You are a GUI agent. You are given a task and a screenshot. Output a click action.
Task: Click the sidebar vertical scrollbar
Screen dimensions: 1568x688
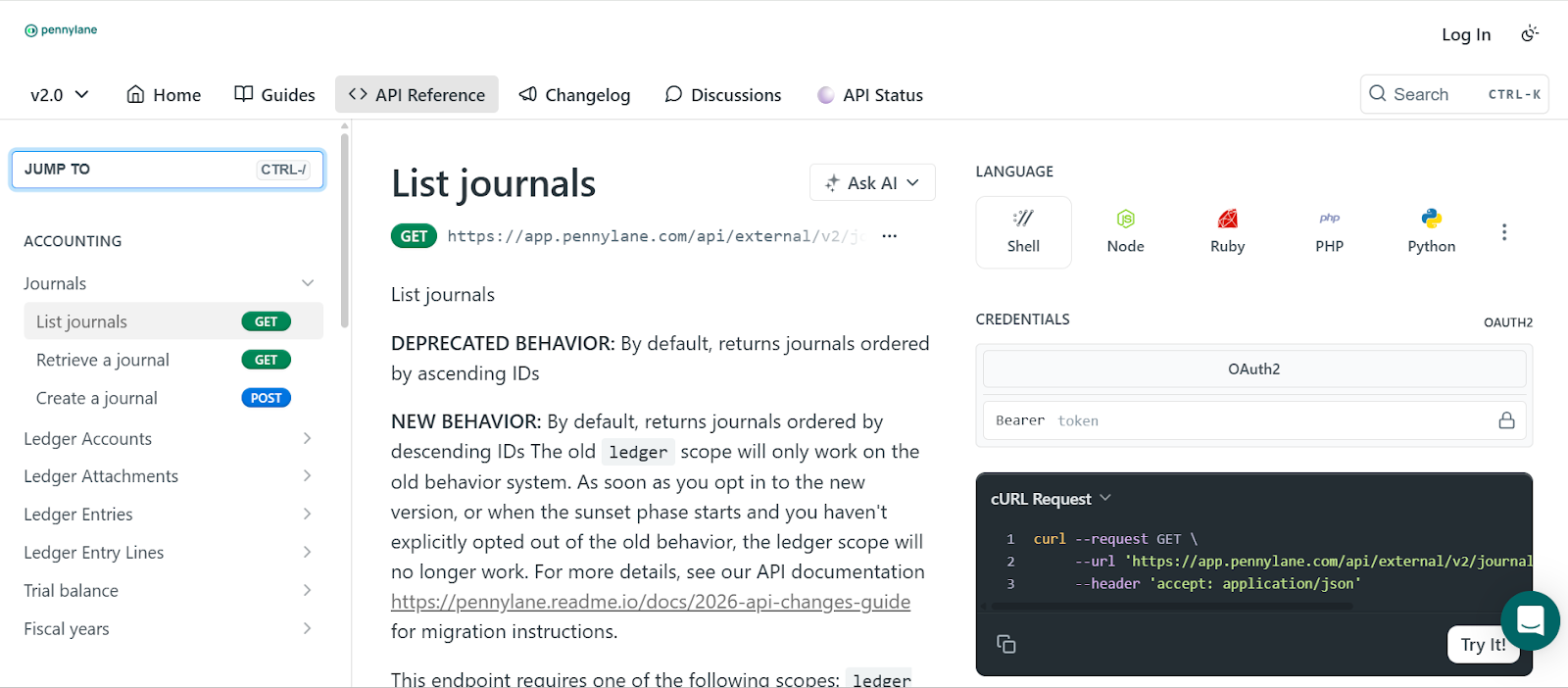click(x=344, y=230)
